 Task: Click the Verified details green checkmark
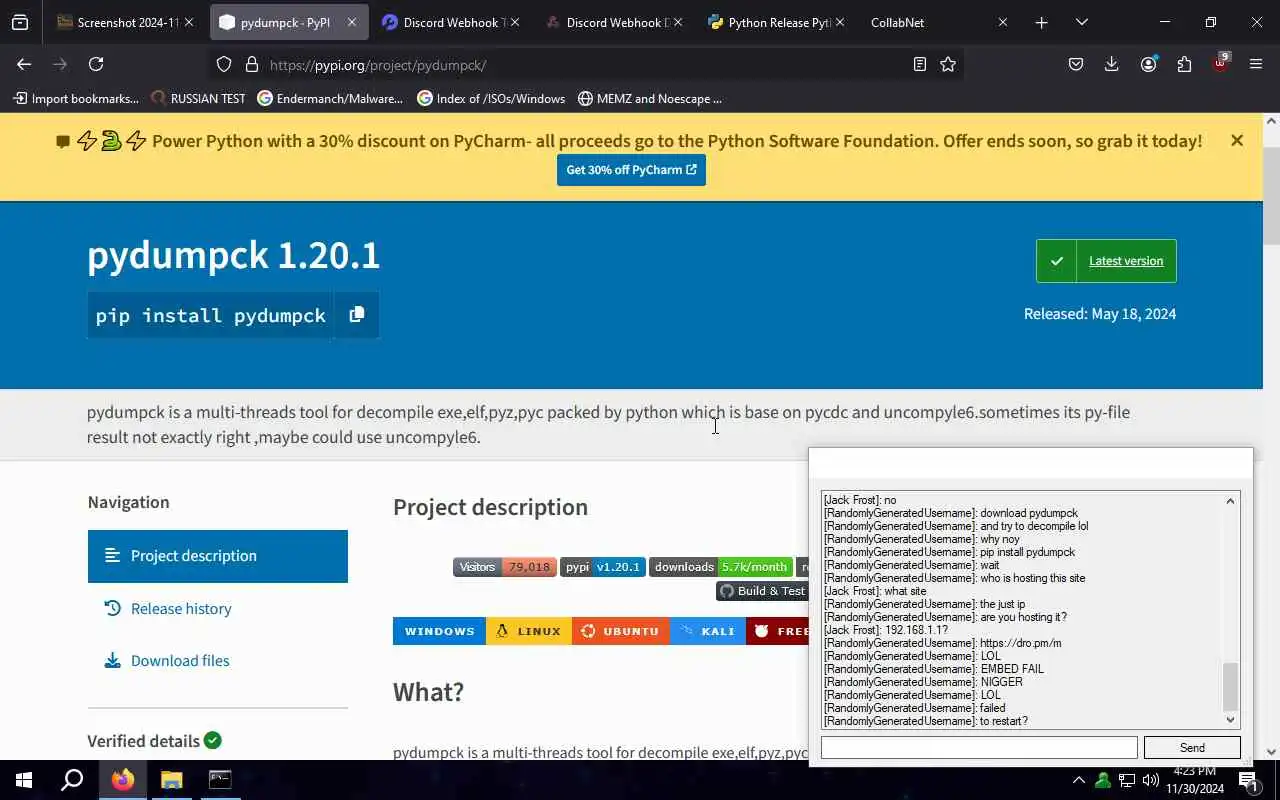pyautogui.click(x=212, y=741)
